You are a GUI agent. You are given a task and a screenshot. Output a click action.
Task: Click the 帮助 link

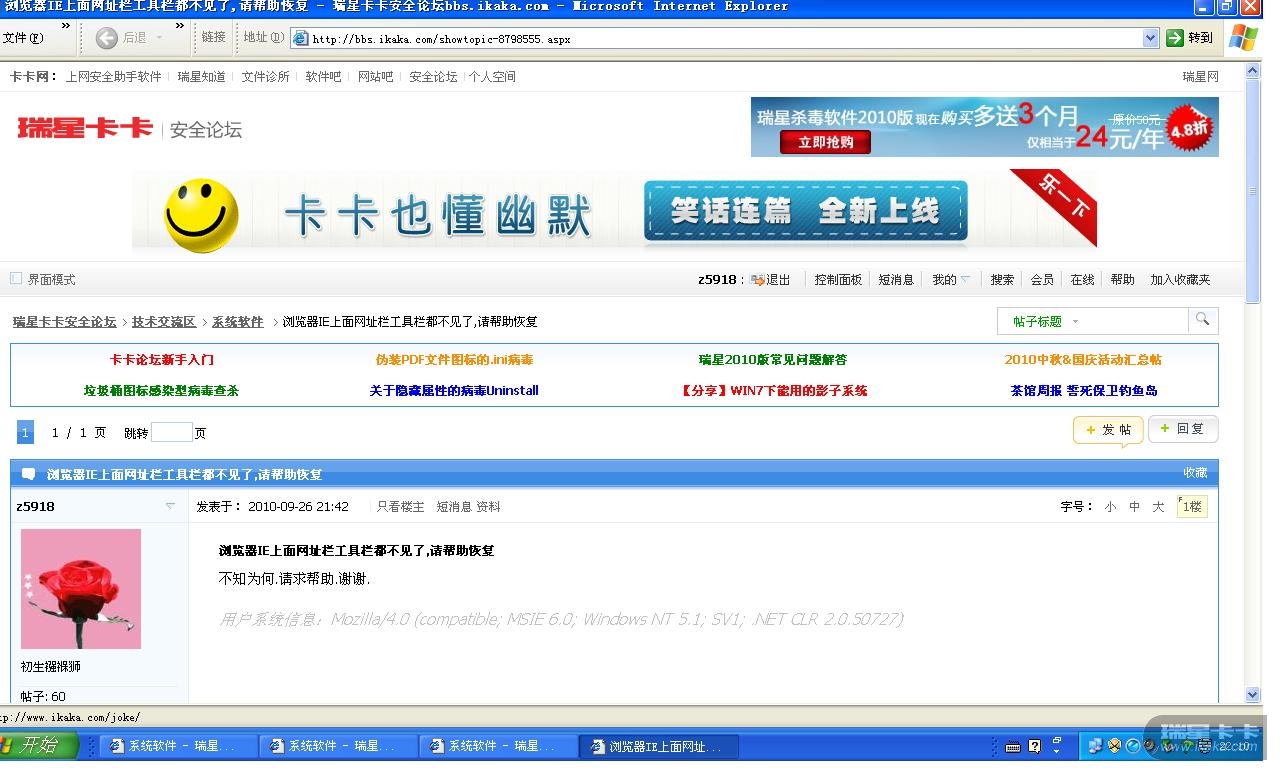click(1122, 280)
